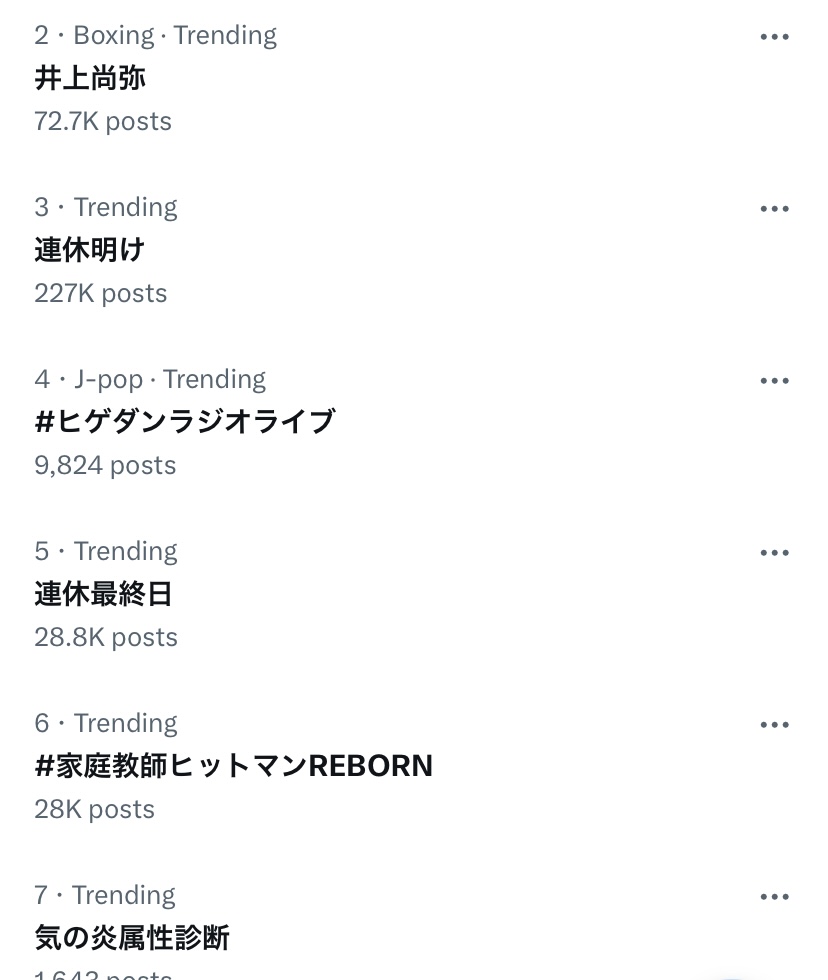This screenshot has width=828, height=980.
Task: Click the "2 · Boxing · Trending" label
Action: [155, 36]
